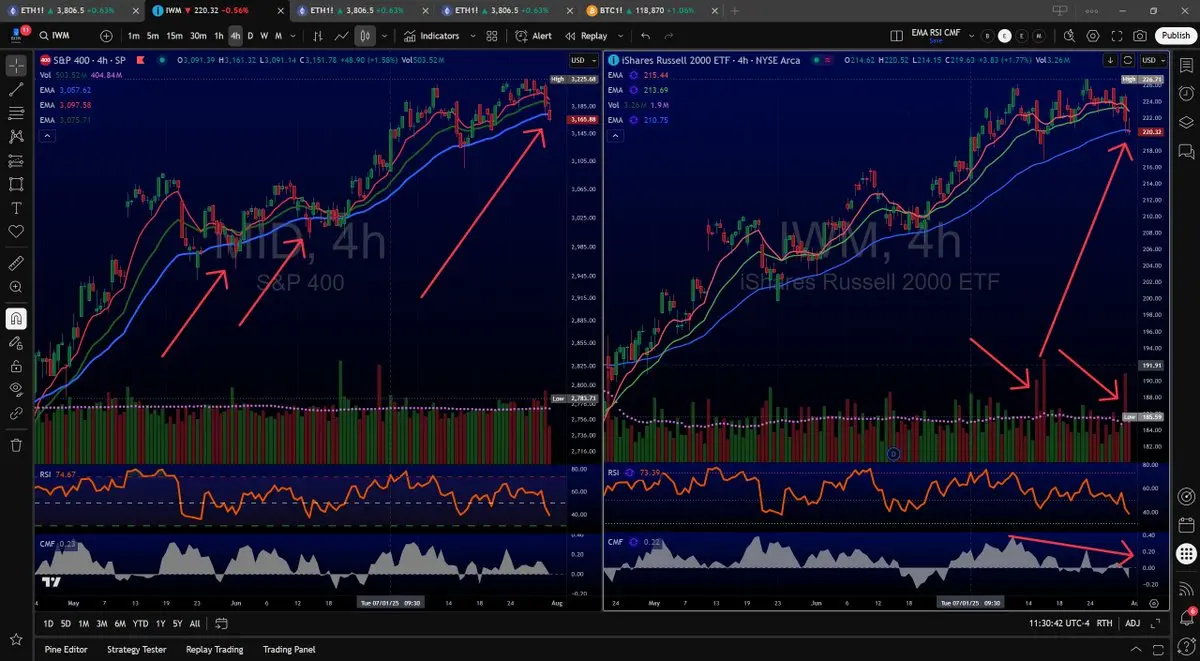Image resolution: width=1200 pixels, height=661 pixels.
Task: Open USD currency dropdown on IWM chart
Action: (x=1154, y=60)
